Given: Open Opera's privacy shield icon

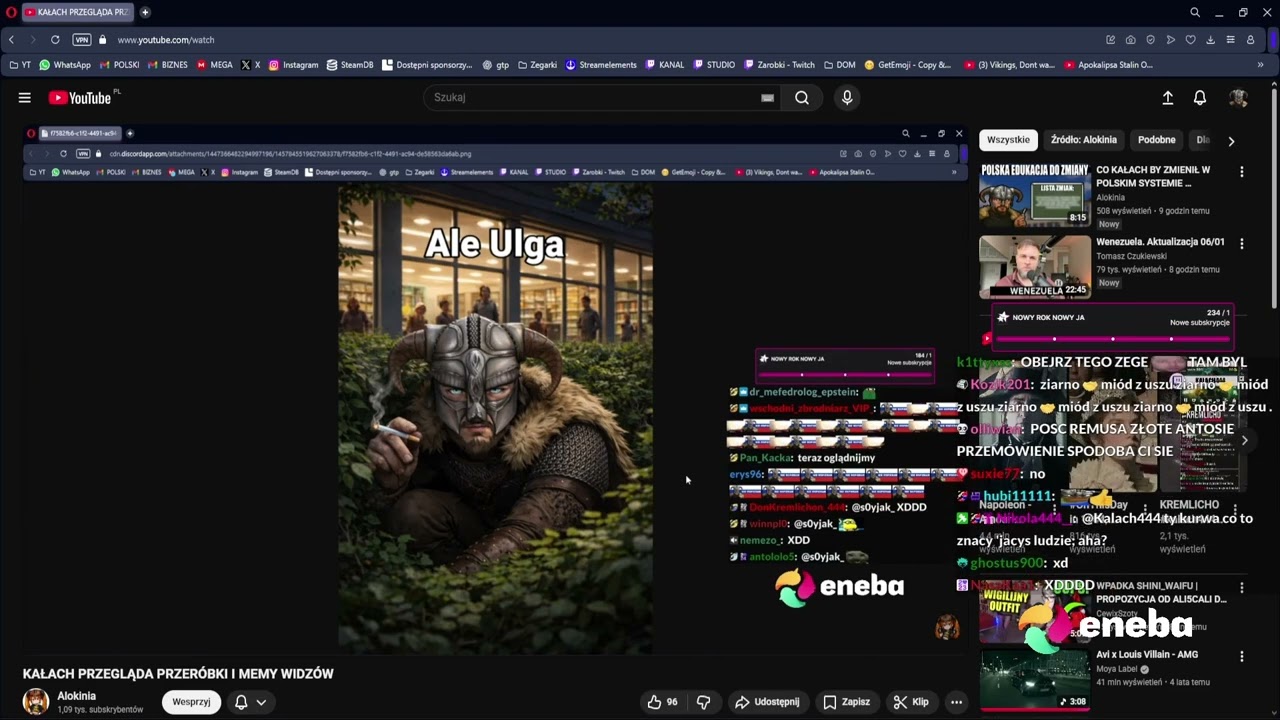Looking at the screenshot, I should [1150, 40].
